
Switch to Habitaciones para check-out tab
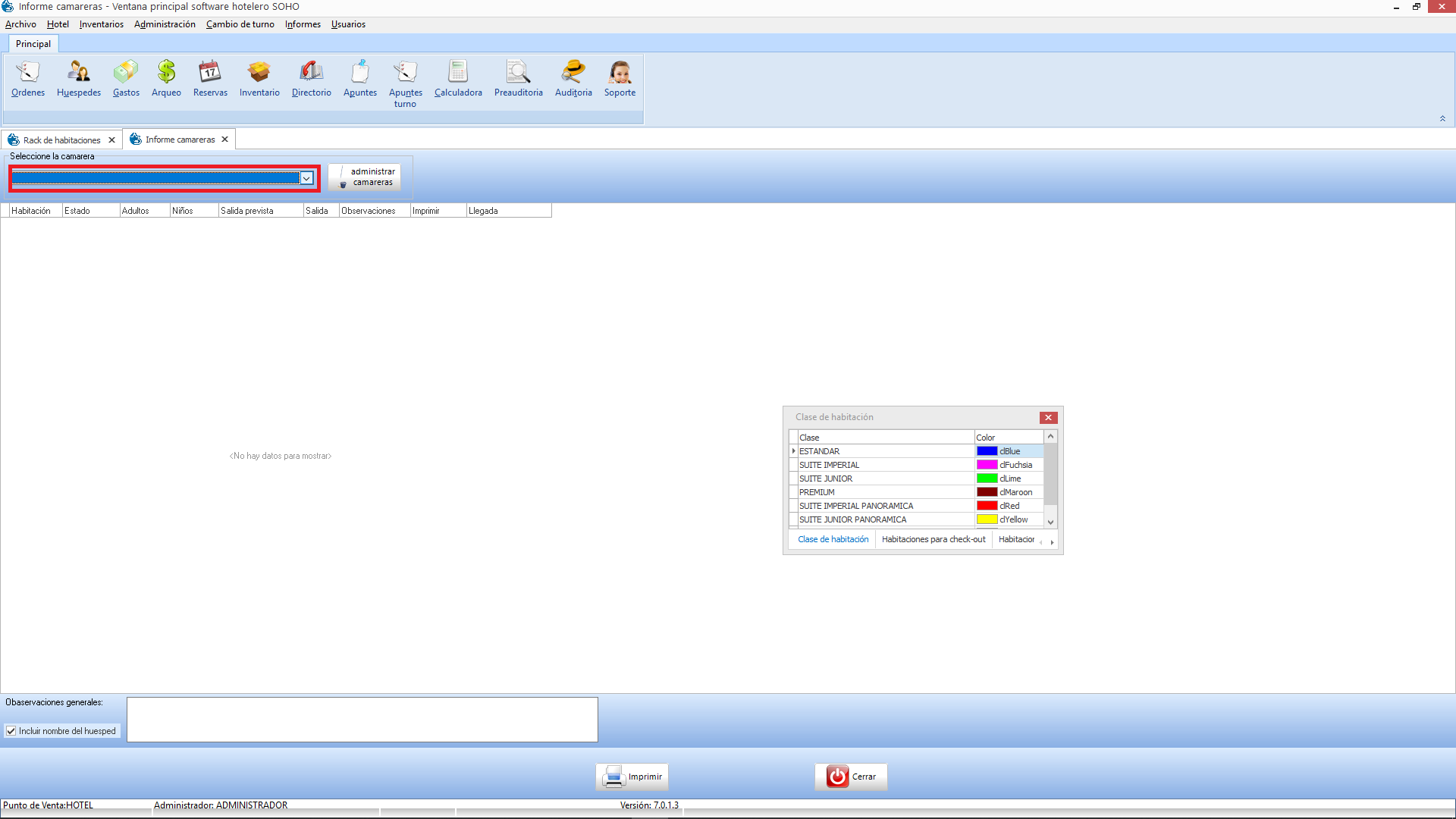click(x=933, y=539)
